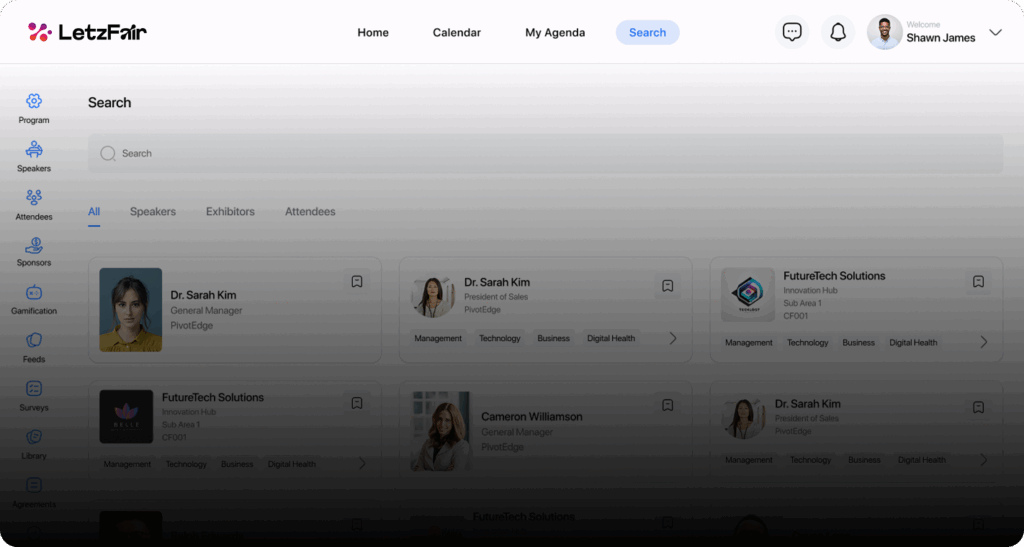The height and width of the screenshot is (547, 1024).
Task: Expand tags arrow on President of Sales card
Action: click(x=673, y=338)
